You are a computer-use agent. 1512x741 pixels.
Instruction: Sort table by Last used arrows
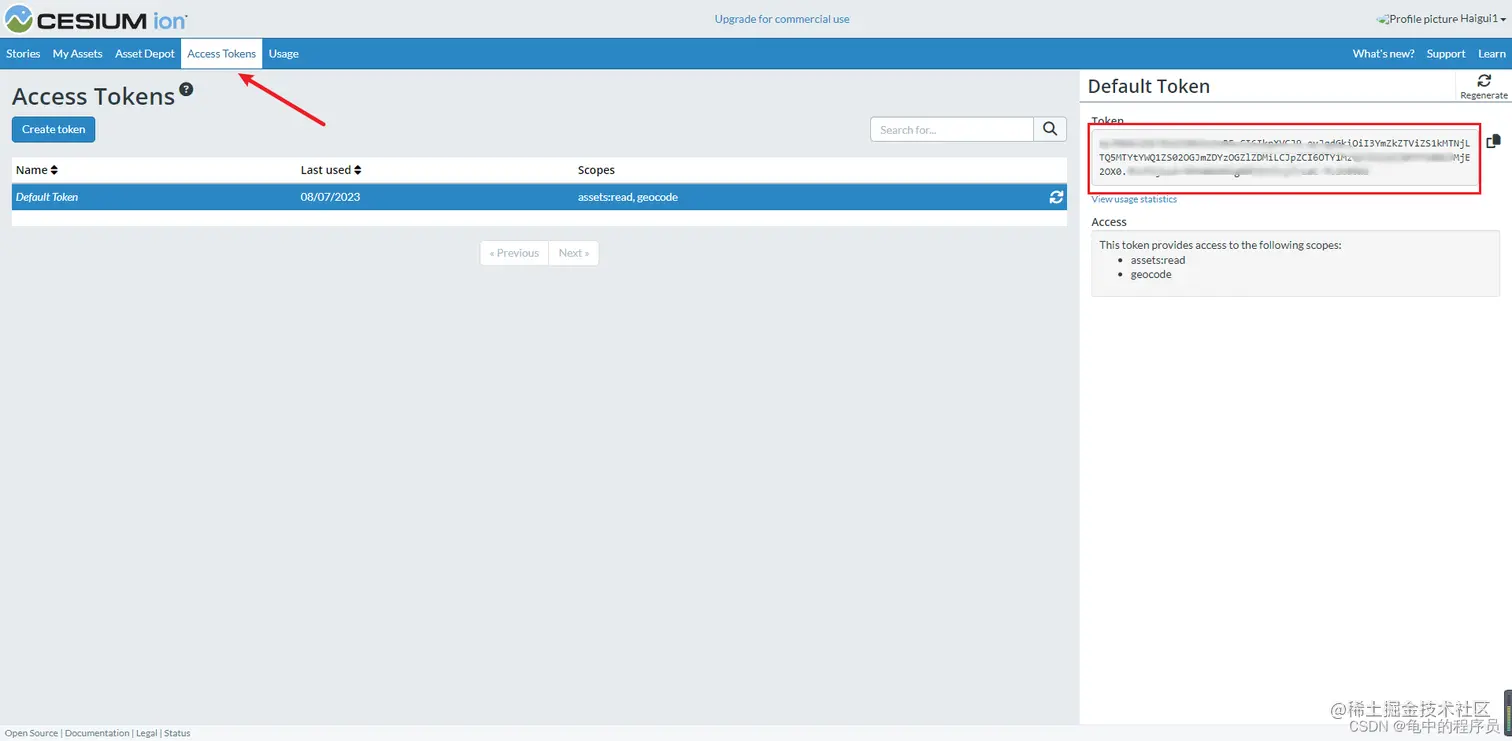coord(357,170)
